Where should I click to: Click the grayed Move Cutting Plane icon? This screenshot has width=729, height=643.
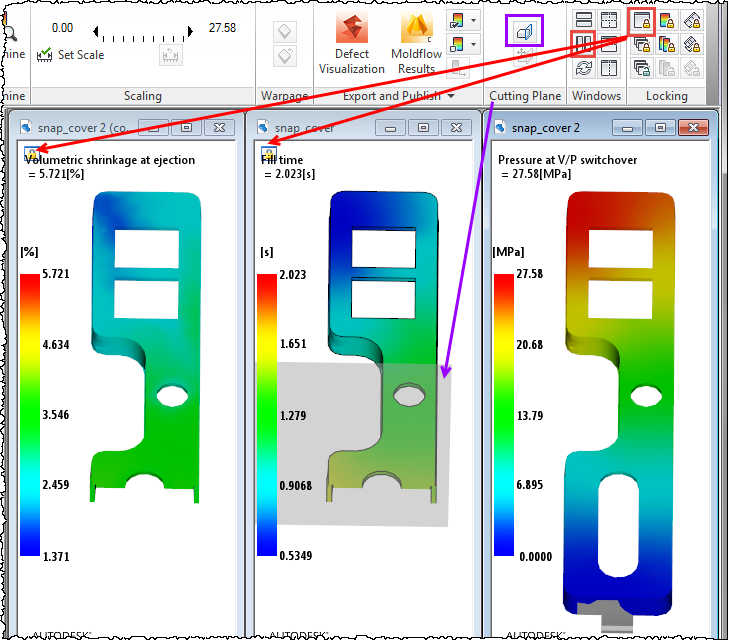point(524,55)
